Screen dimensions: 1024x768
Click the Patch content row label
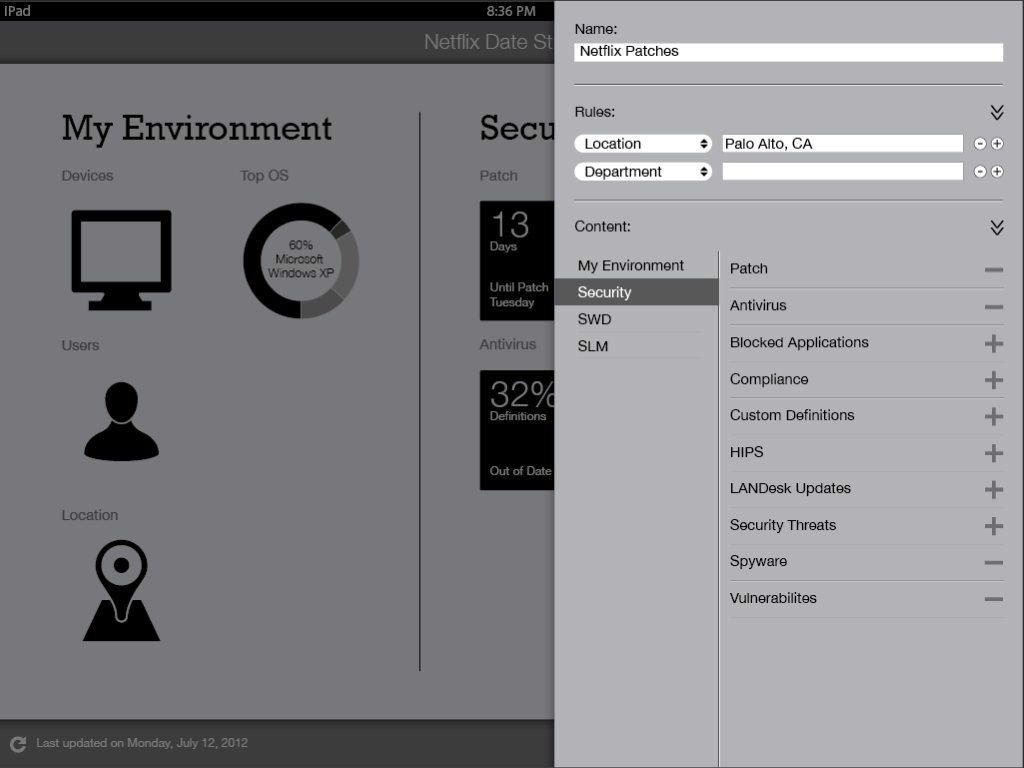point(749,268)
